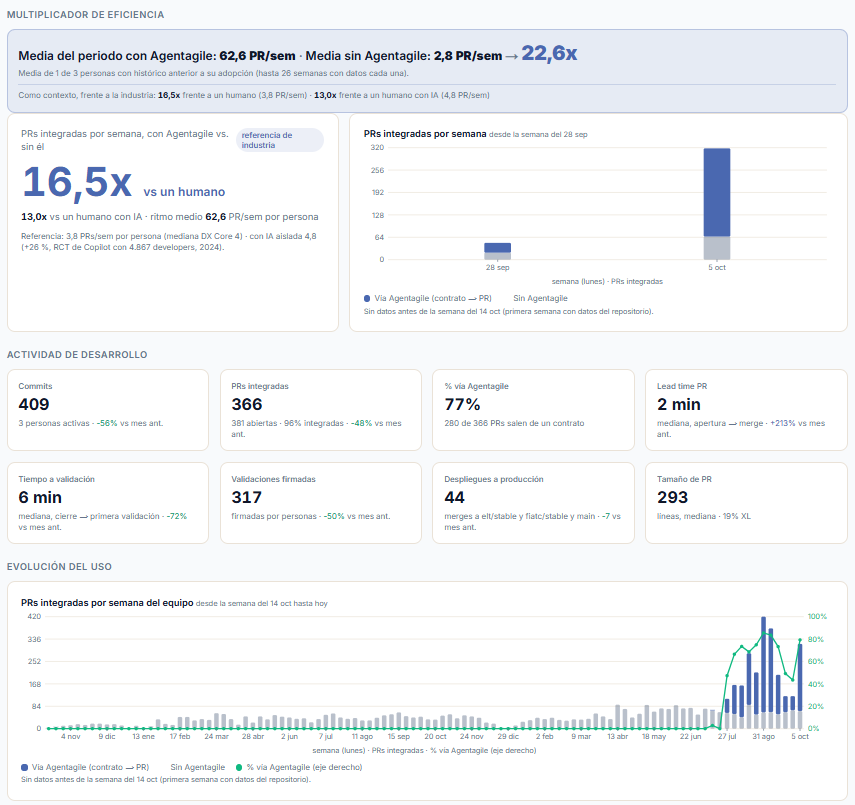Click '% vía Agentagile' value '77%'
The image size is (855, 805).
462,404
